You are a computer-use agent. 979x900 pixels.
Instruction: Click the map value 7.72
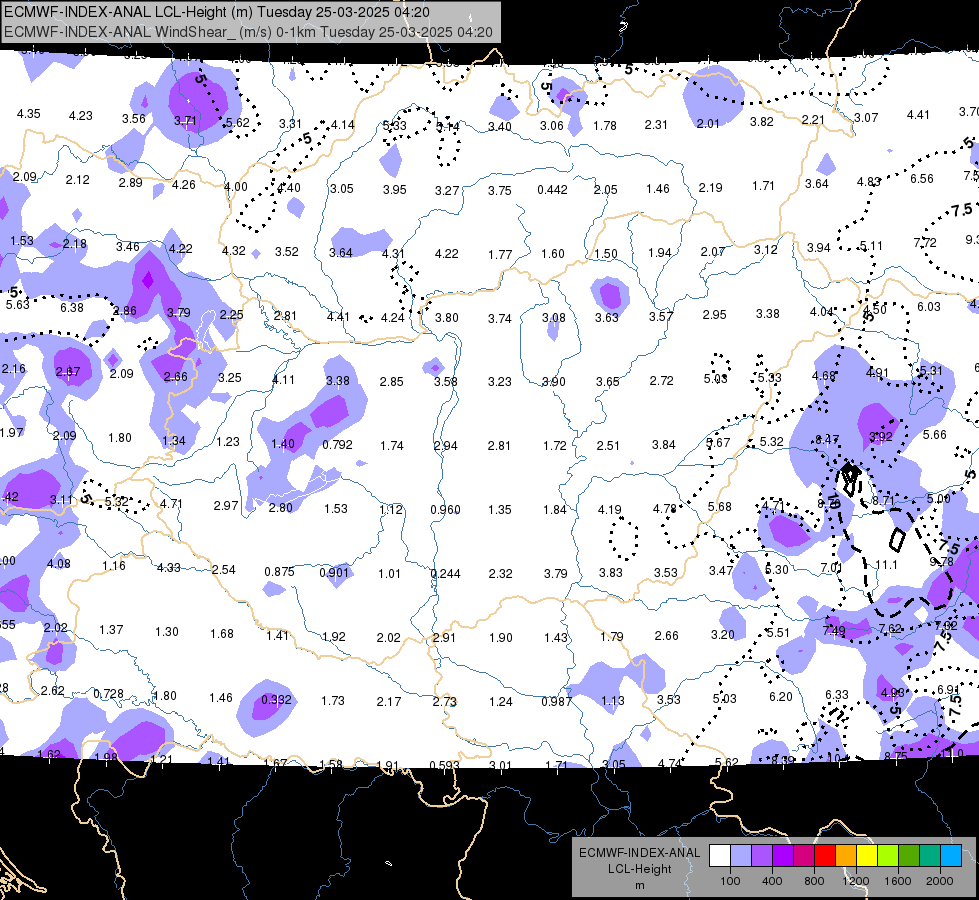(x=925, y=242)
